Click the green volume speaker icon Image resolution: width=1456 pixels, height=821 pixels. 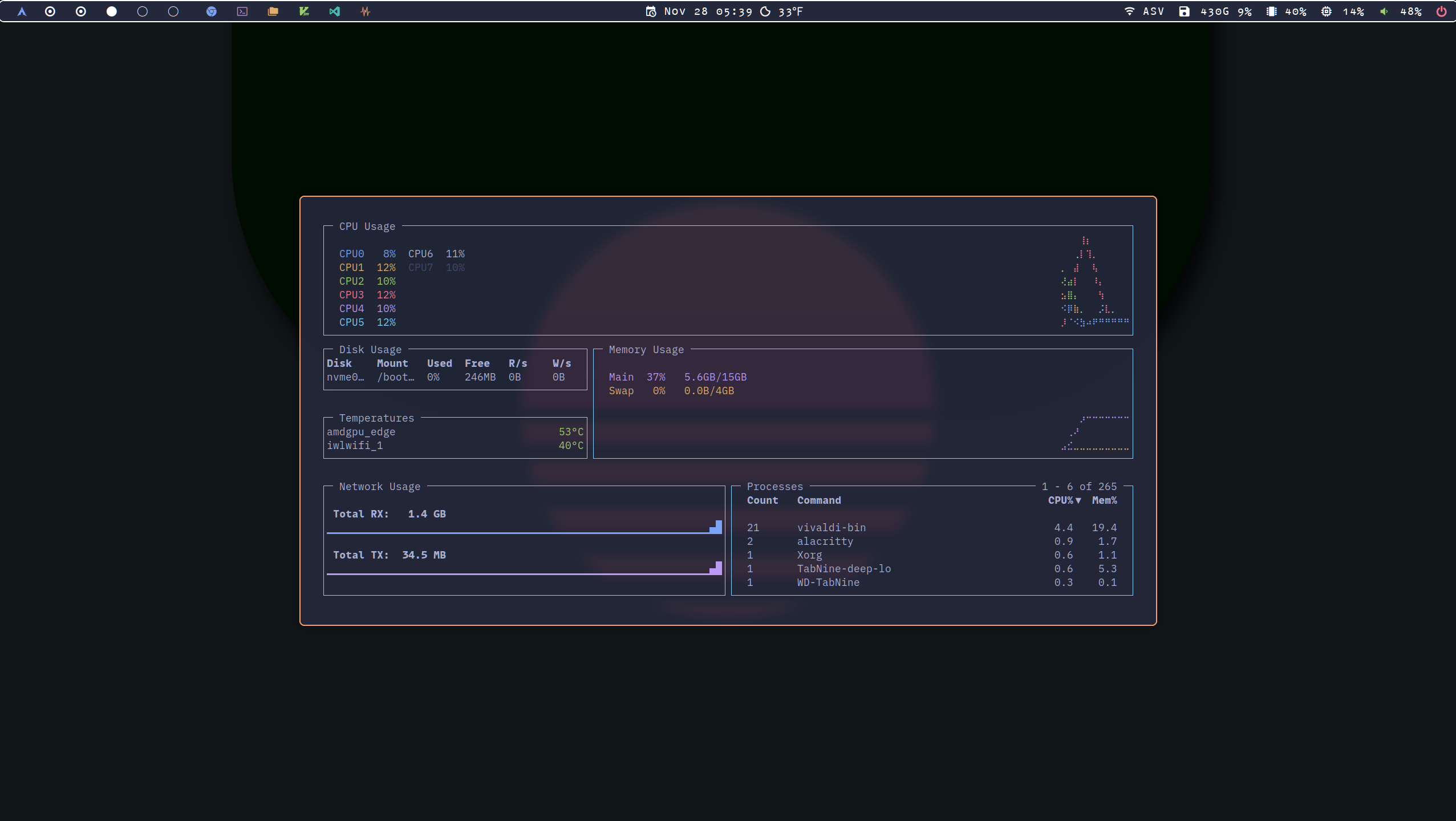pyautogui.click(x=1384, y=11)
